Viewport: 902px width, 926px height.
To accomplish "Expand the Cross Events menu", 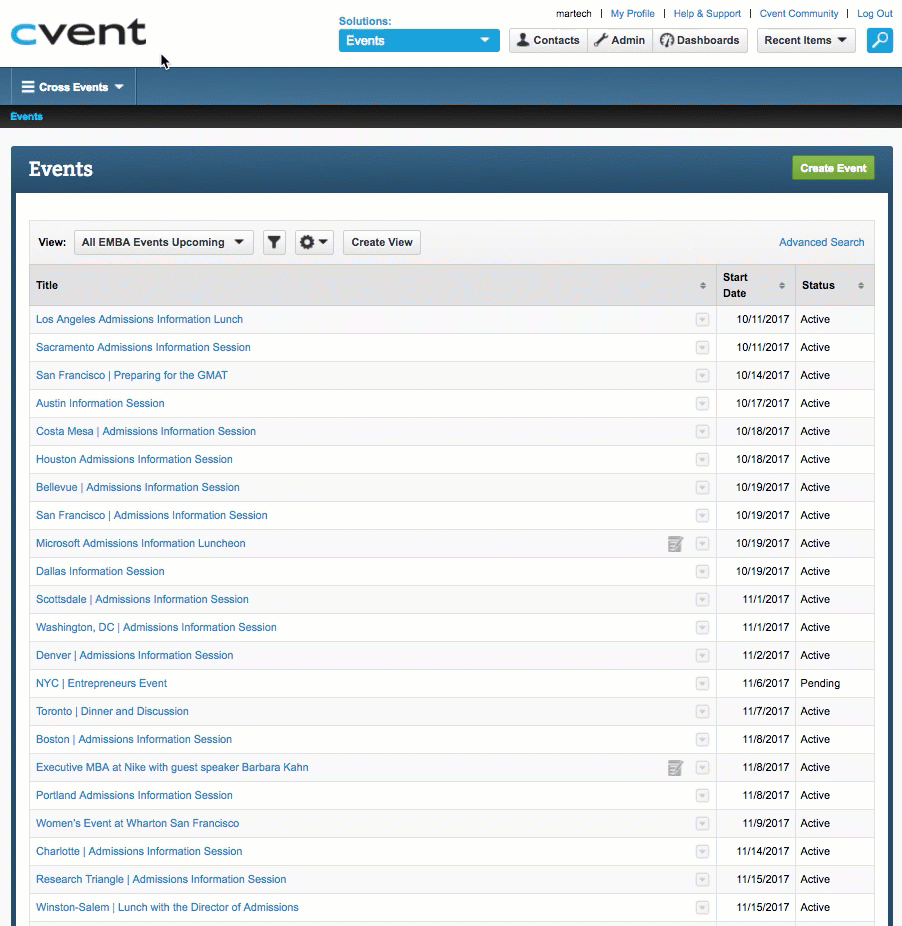I will (x=73, y=87).
